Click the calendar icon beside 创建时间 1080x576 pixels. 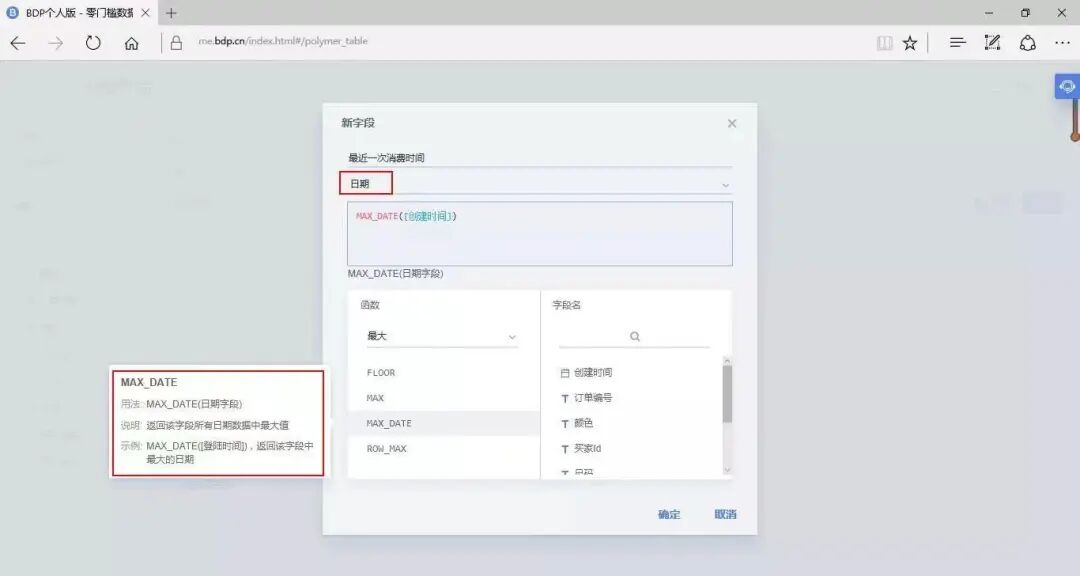point(565,372)
